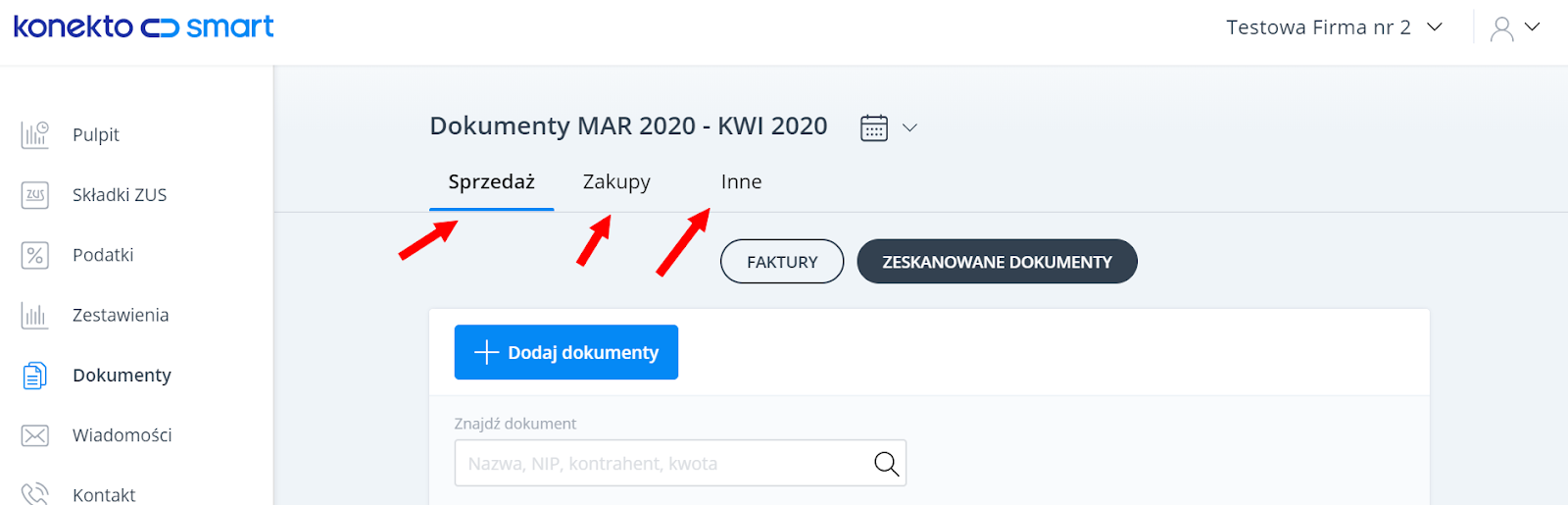Click the Kontakt phone icon

pos(35,494)
